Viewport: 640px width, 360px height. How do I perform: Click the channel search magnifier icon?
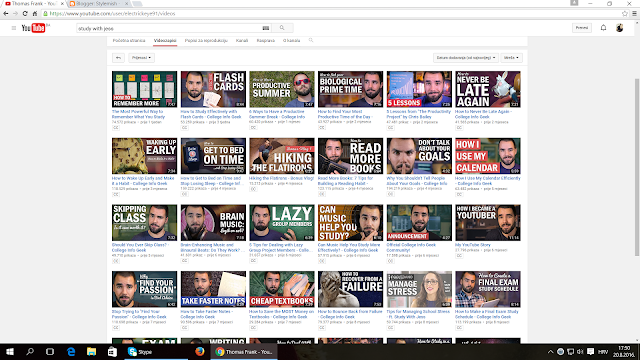(311, 40)
